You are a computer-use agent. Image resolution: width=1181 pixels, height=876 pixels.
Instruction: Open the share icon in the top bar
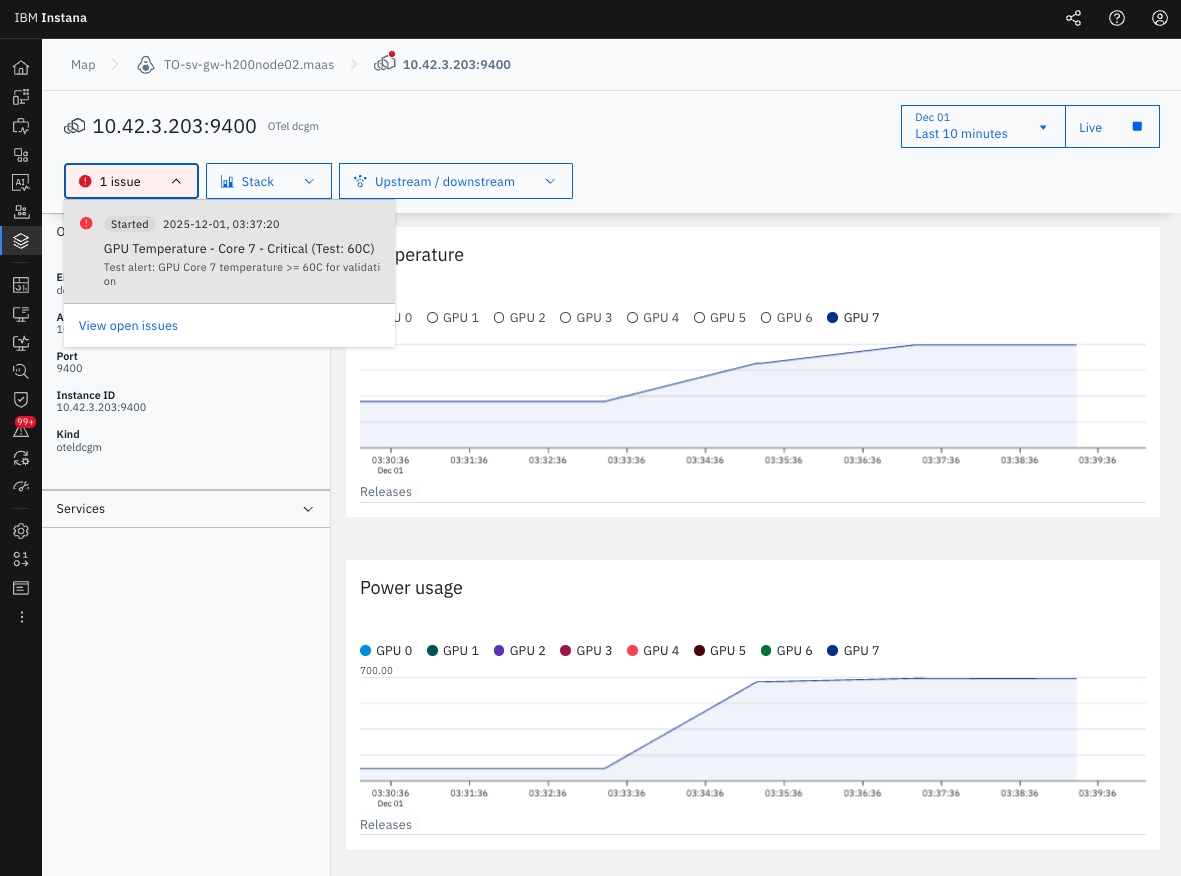pos(1073,17)
